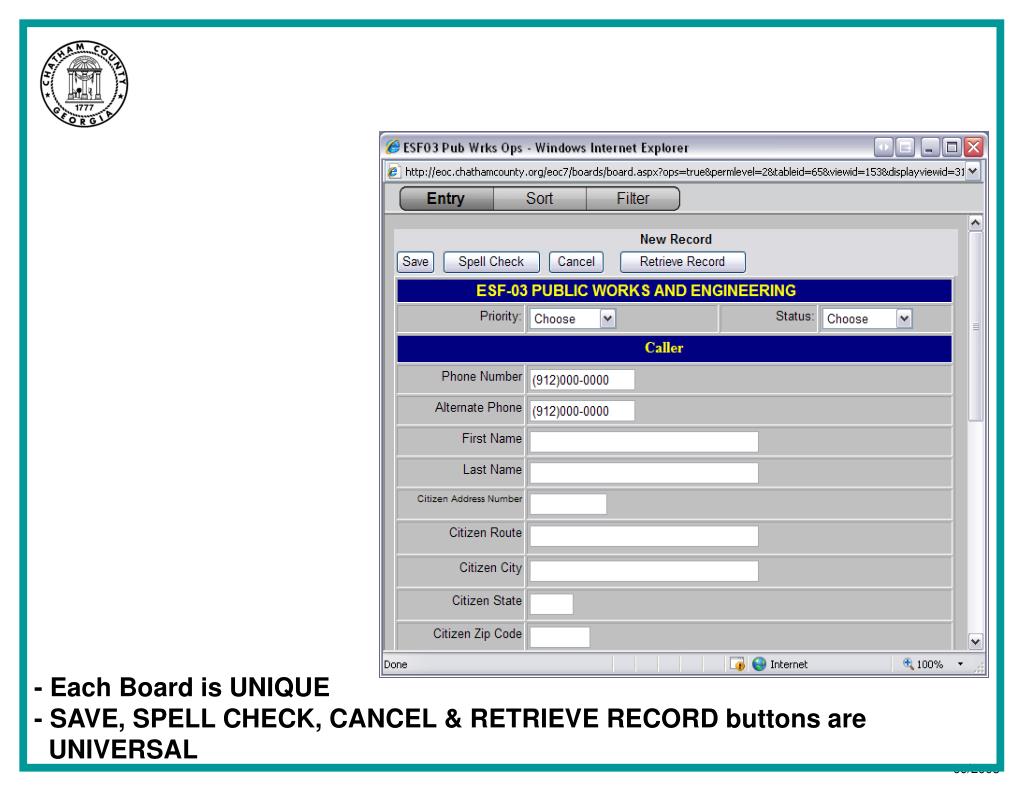Click the second gray title bar button
The image size is (1024, 791).
coord(905,148)
